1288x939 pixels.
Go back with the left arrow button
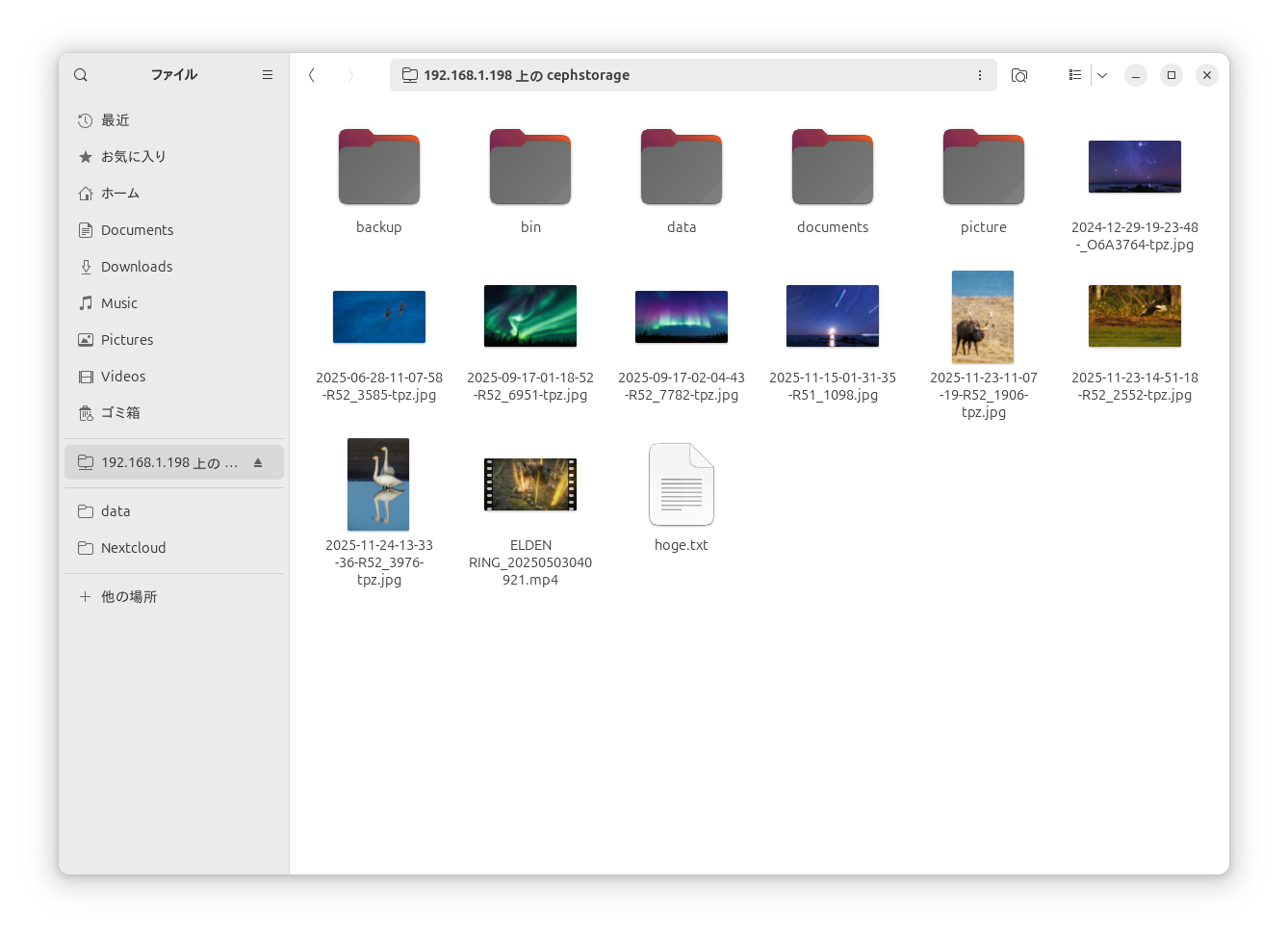(x=312, y=75)
